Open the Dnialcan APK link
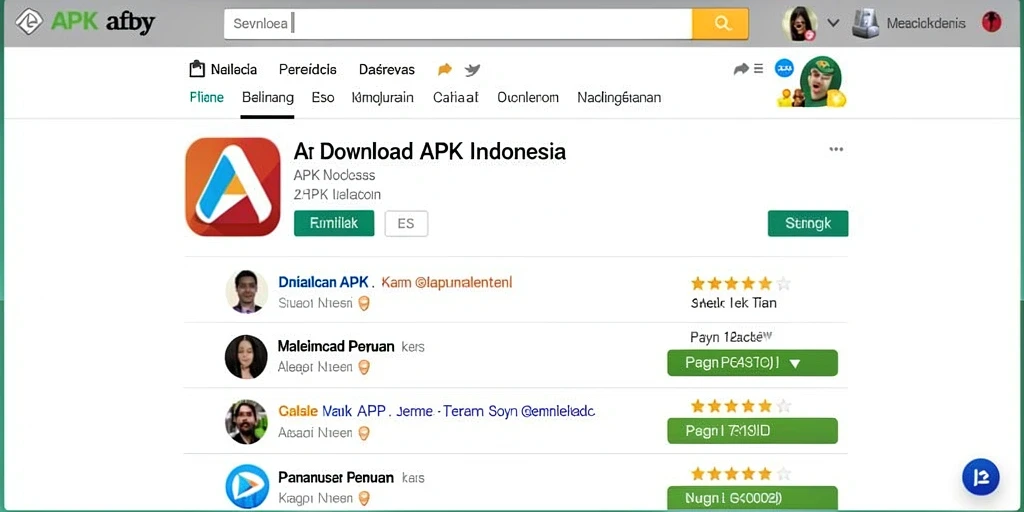The image size is (1024, 512). point(325,282)
